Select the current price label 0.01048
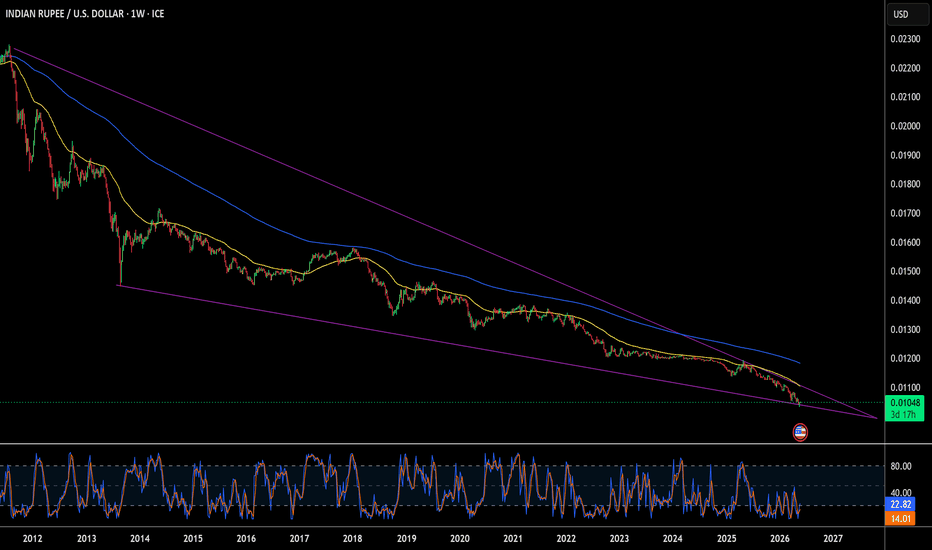Image resolution: width=932 pixels, height=550 pixels. pos(905,403)
